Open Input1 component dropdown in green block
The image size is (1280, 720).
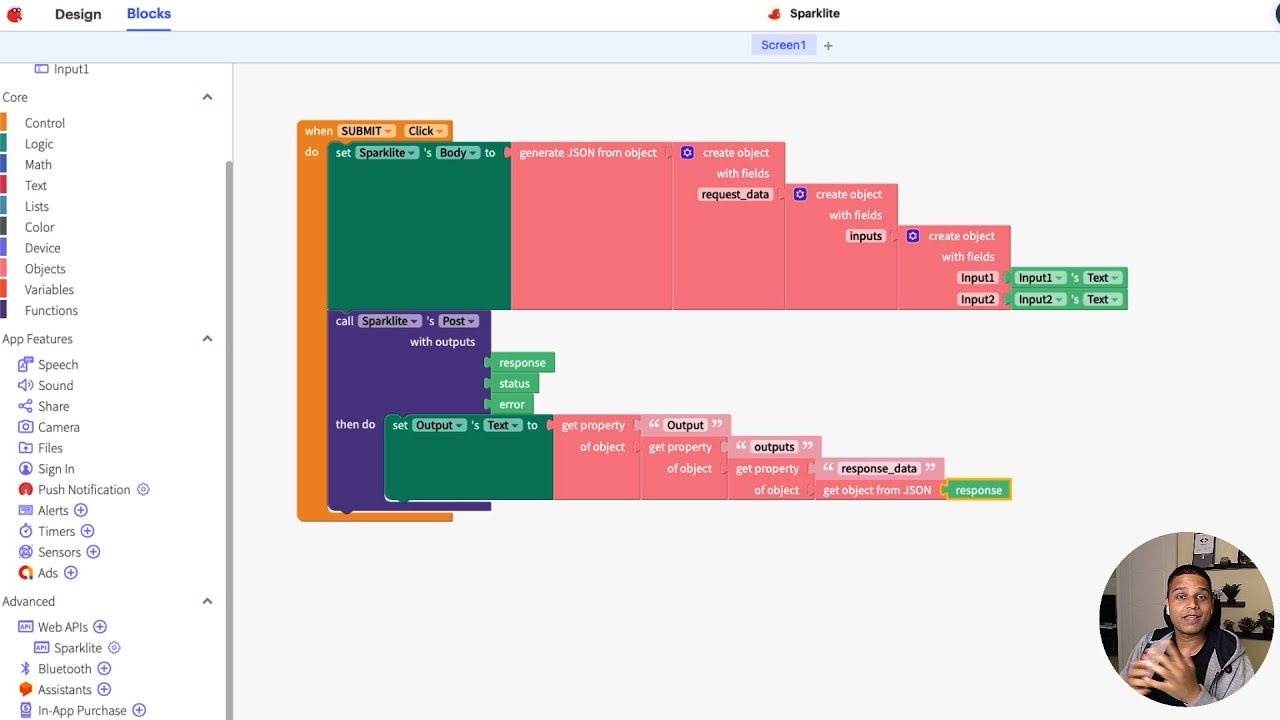point(1041,278)
